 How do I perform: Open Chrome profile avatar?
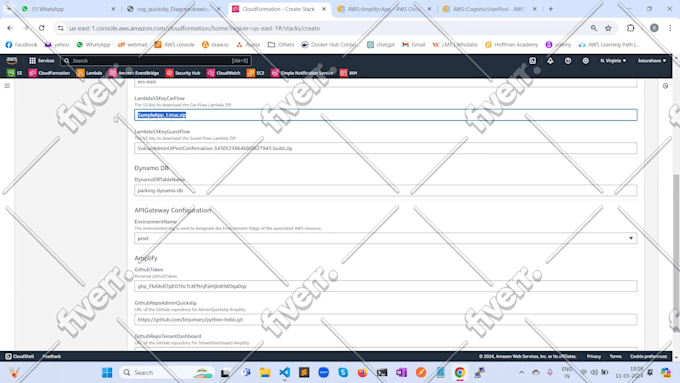pos(654,28)
